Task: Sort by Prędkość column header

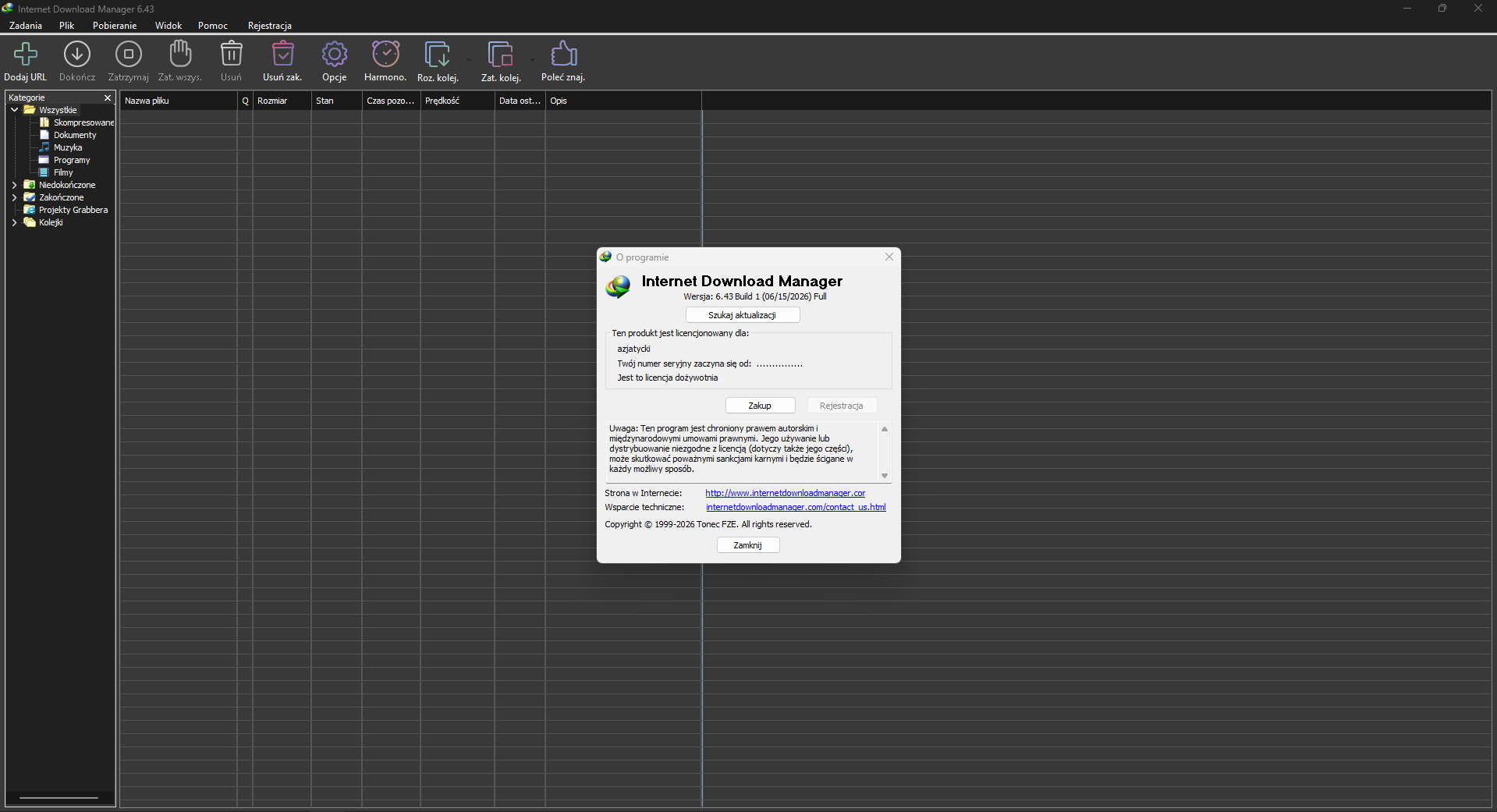Action: [x=458, y=101]
